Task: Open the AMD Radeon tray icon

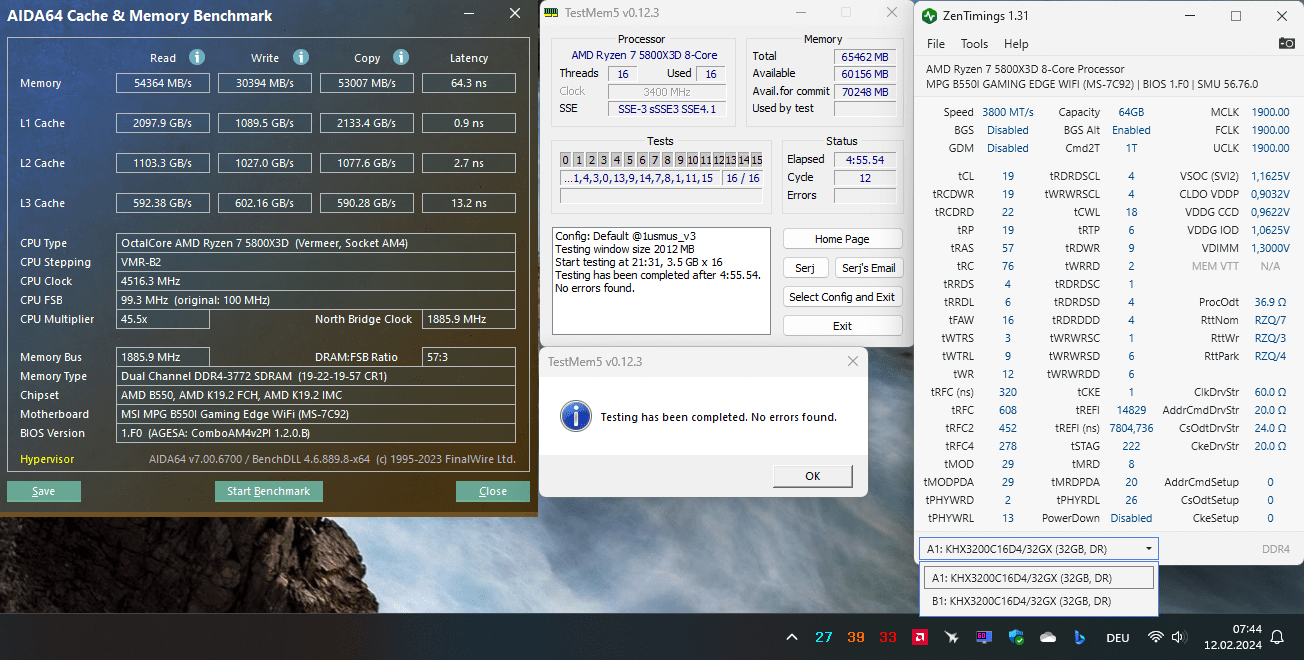Action: pyautogui.click(x=919, y=637)
